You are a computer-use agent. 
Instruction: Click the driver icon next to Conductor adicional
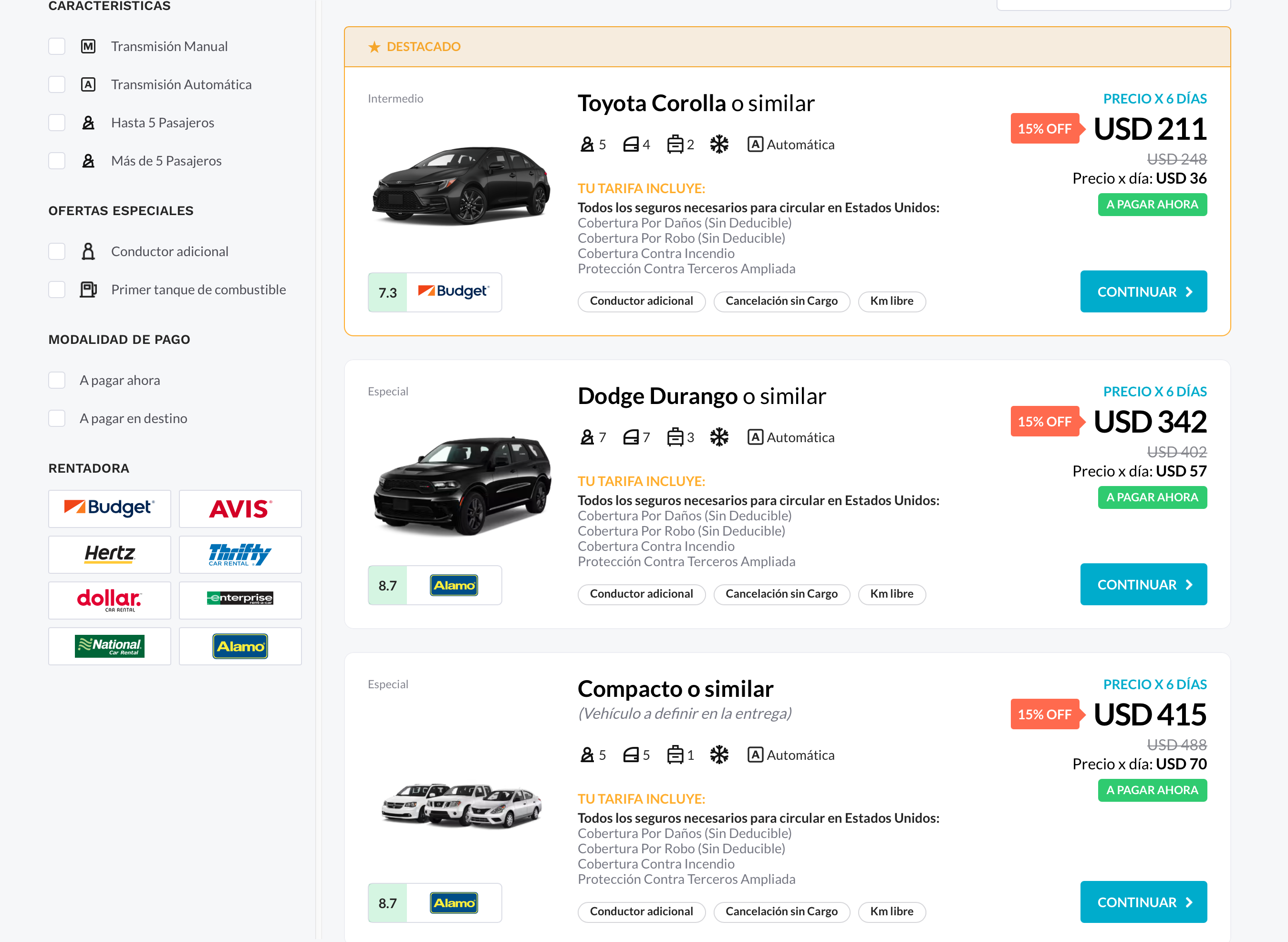tap(88, 251)
